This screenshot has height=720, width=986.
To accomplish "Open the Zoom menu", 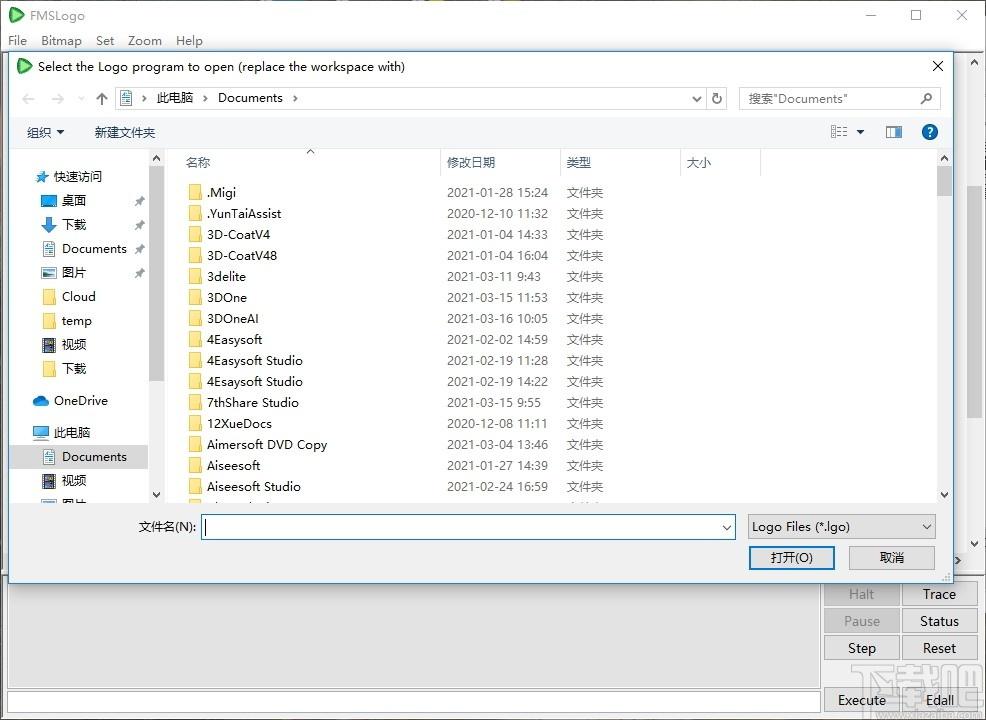I will (x=144, y=41).
